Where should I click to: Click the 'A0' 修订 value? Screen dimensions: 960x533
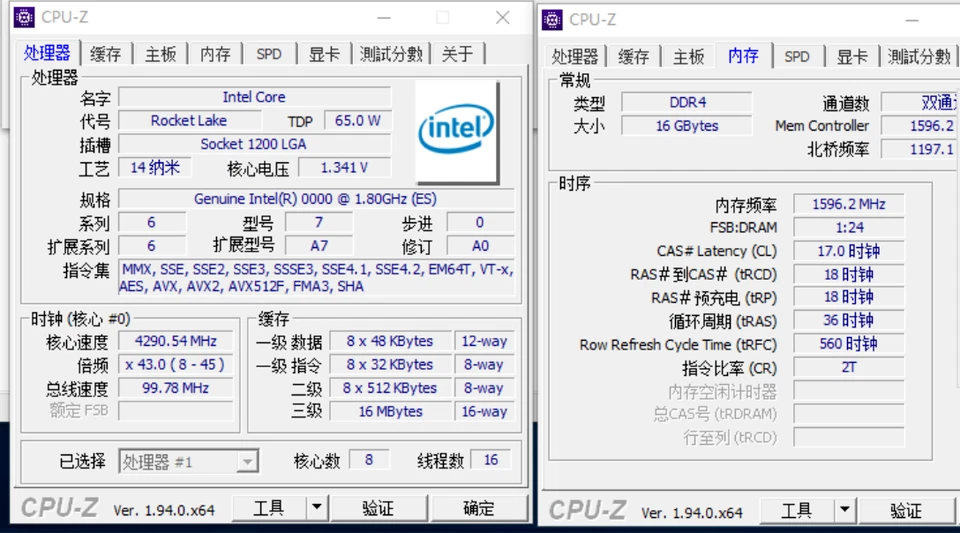(480, 246)
